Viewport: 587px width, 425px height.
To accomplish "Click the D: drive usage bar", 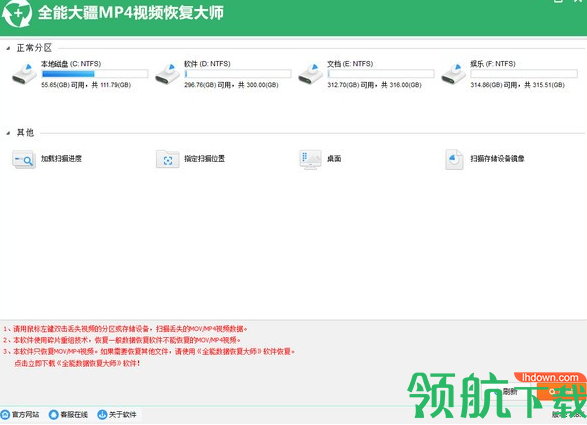I will (238, 74).
